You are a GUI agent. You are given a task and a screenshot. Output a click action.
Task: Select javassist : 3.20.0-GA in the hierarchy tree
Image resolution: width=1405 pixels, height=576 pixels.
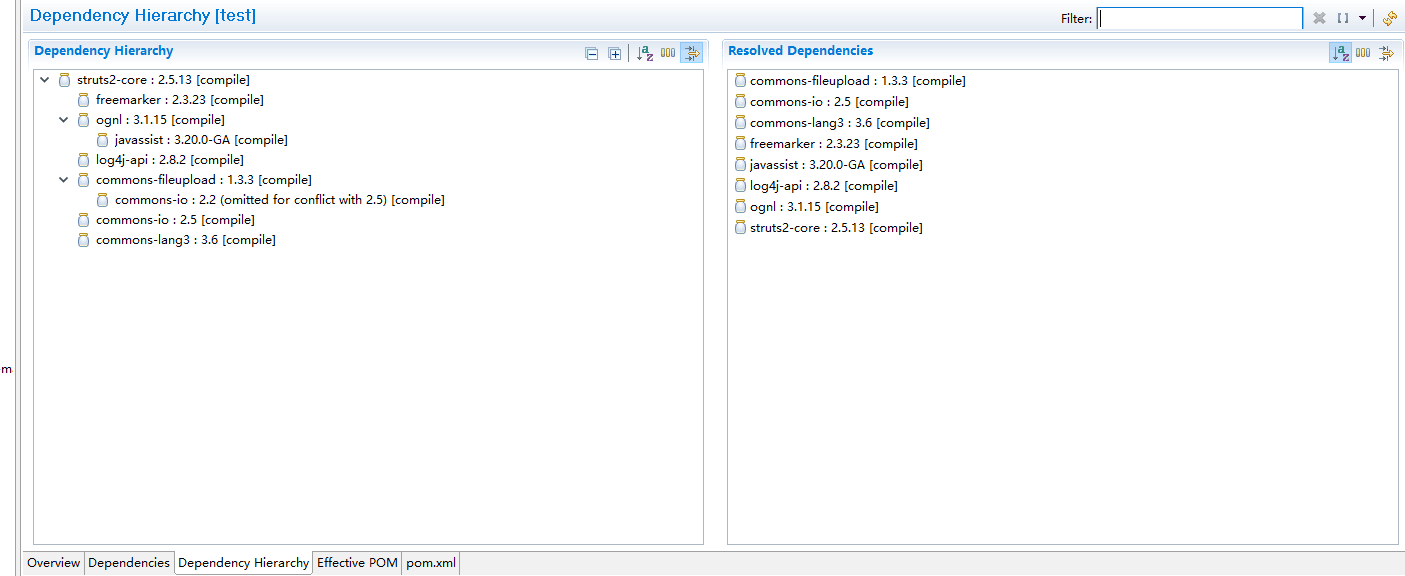pos(201,140)
